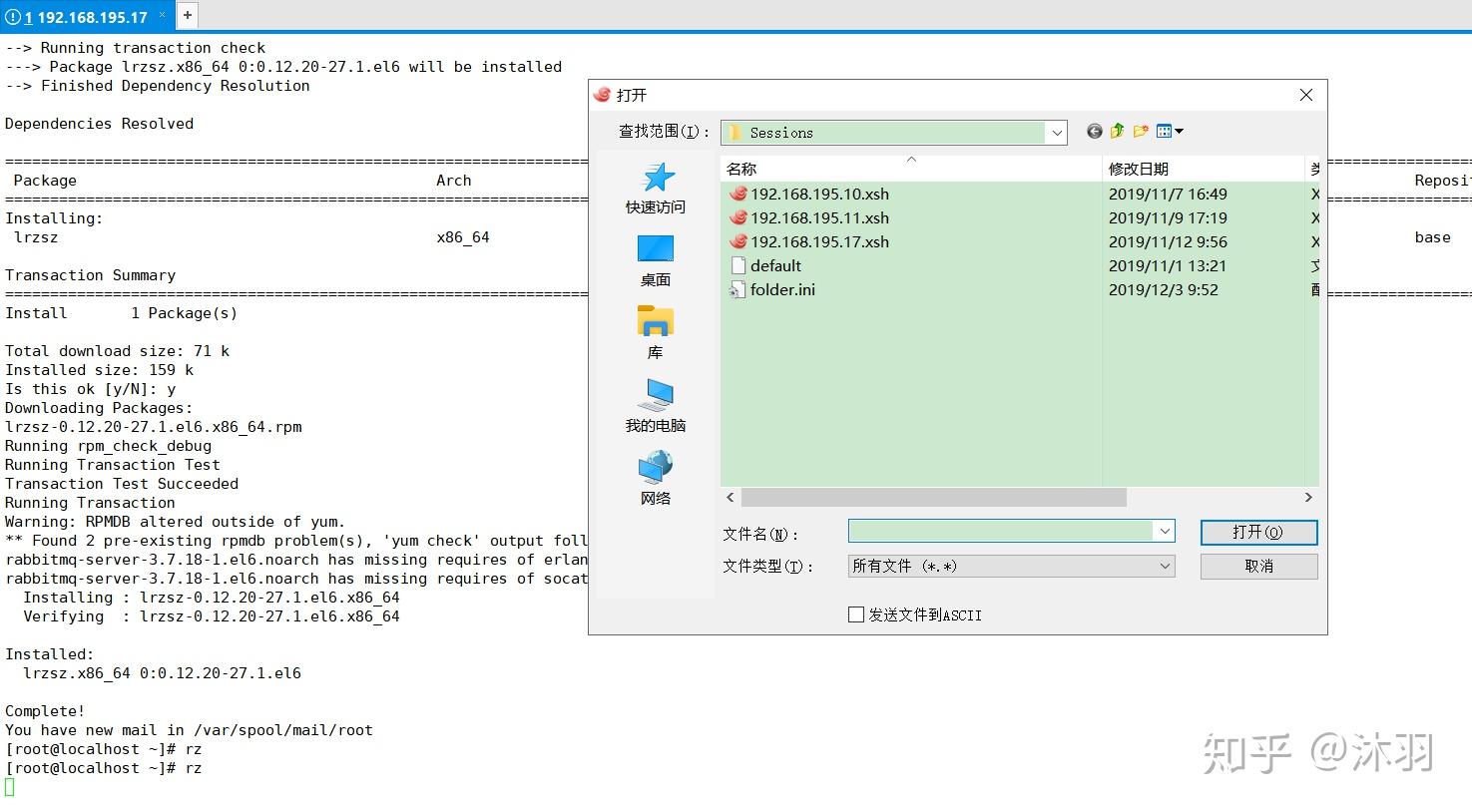The height and width of the screenshot is (812, 1472).
Task: Click the icon of 192.168.195.17.xsh
Action: pyautogui.click(x=738, y=241)
